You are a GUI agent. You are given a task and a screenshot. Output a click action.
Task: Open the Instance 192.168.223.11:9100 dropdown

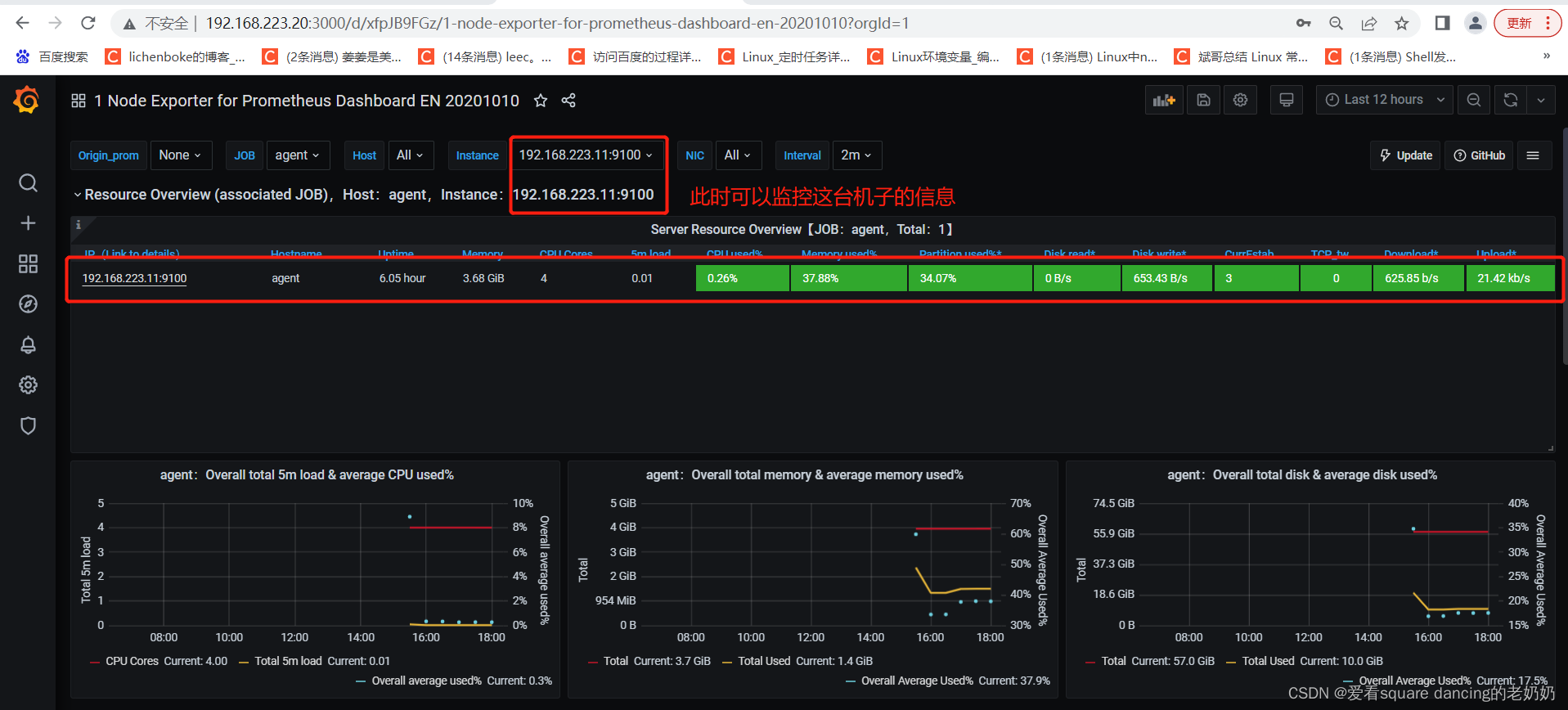click(586, 155)
